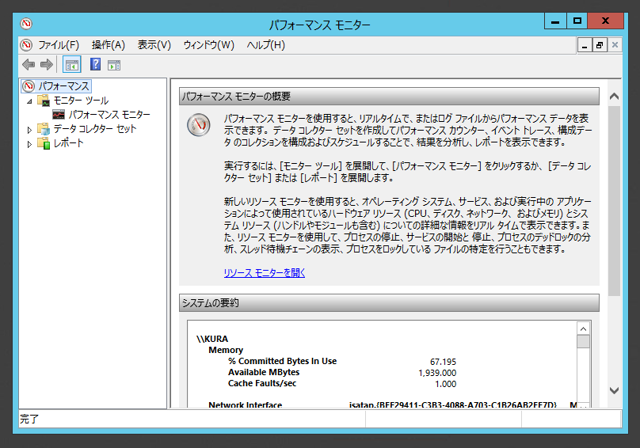Click the Cache Faults/sec counter row
The image size is (640, 448).
(x=342, y=383)
